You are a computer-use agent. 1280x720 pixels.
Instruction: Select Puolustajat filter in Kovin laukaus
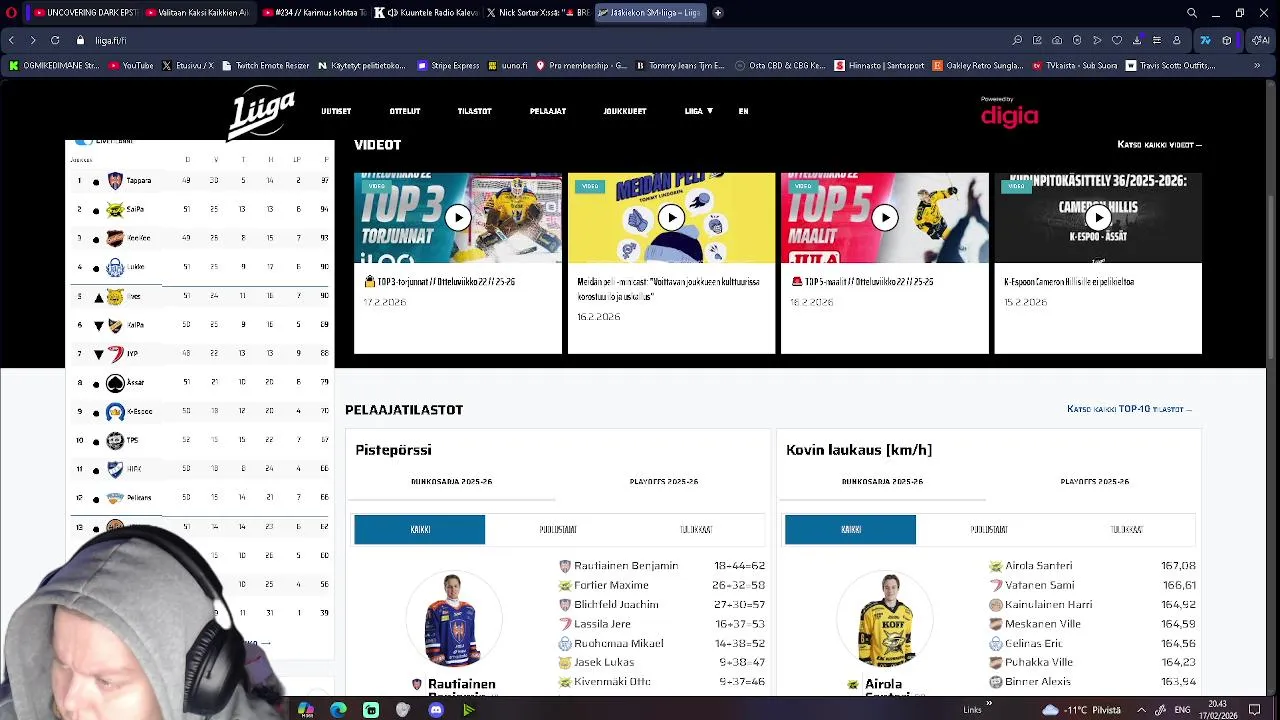pyautogui.click(x=989, y=530)
